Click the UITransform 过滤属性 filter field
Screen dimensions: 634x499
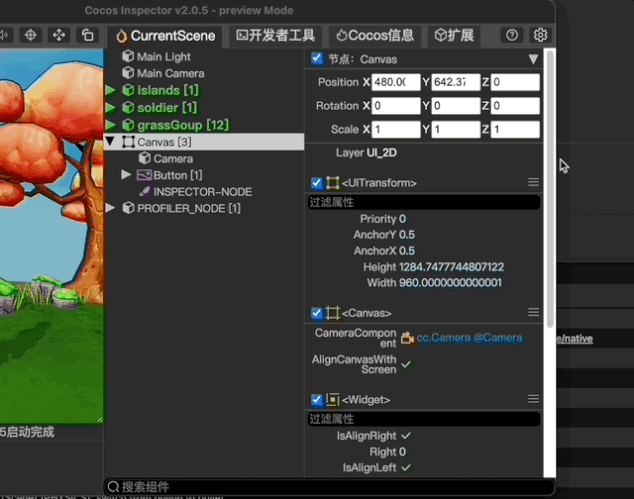pos(424,202)
